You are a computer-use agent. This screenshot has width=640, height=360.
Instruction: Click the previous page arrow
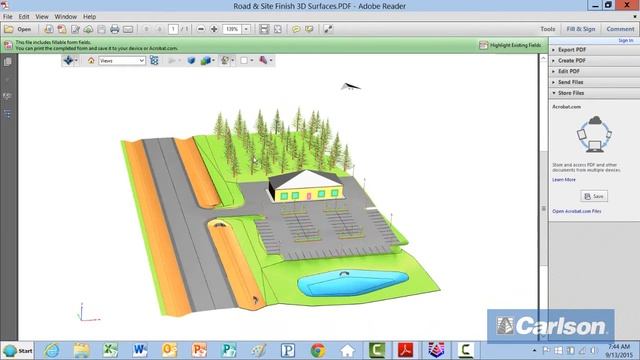click(x=147, y=29)
